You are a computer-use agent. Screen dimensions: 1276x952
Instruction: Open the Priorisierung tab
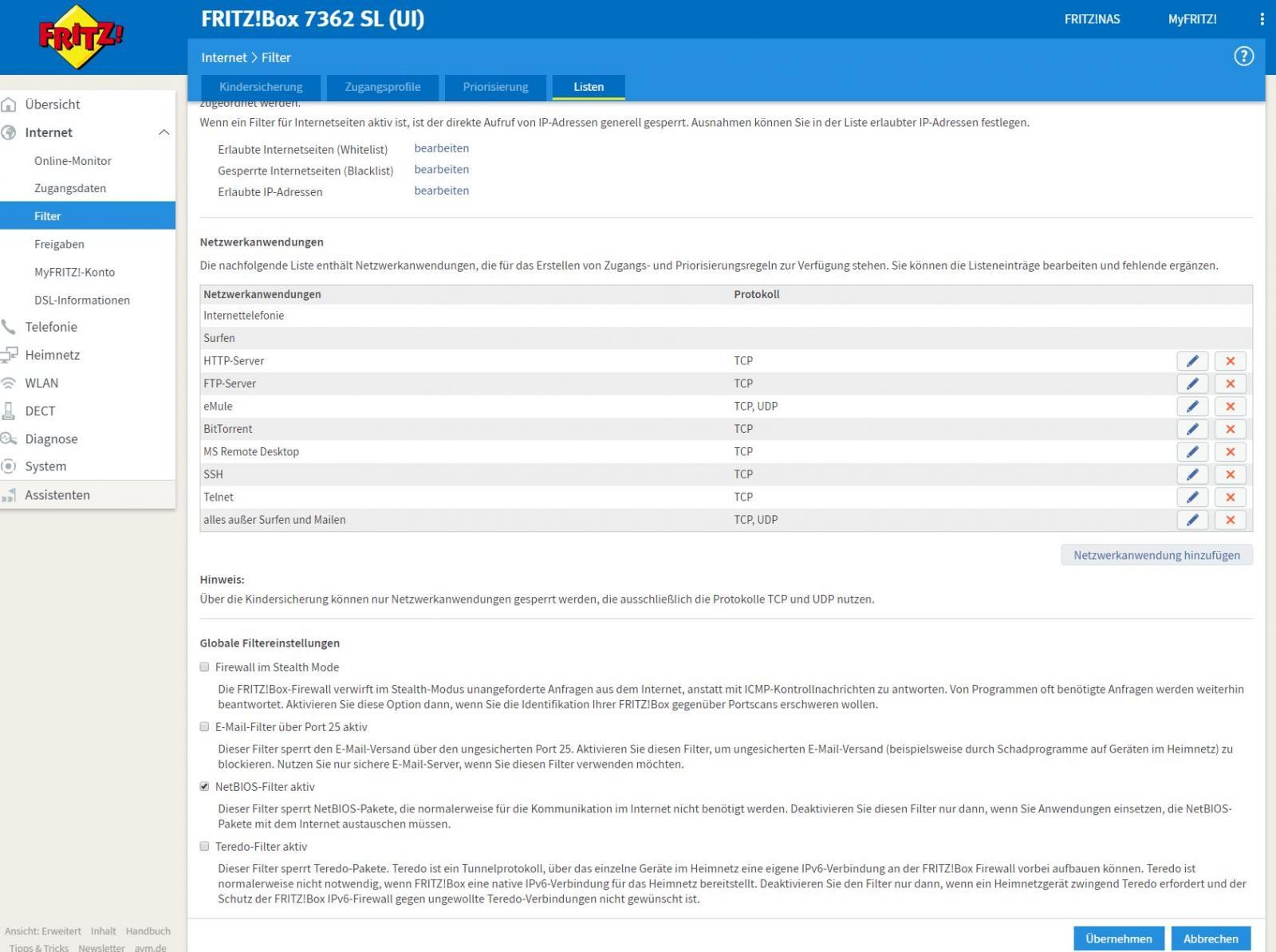point(495,87)
